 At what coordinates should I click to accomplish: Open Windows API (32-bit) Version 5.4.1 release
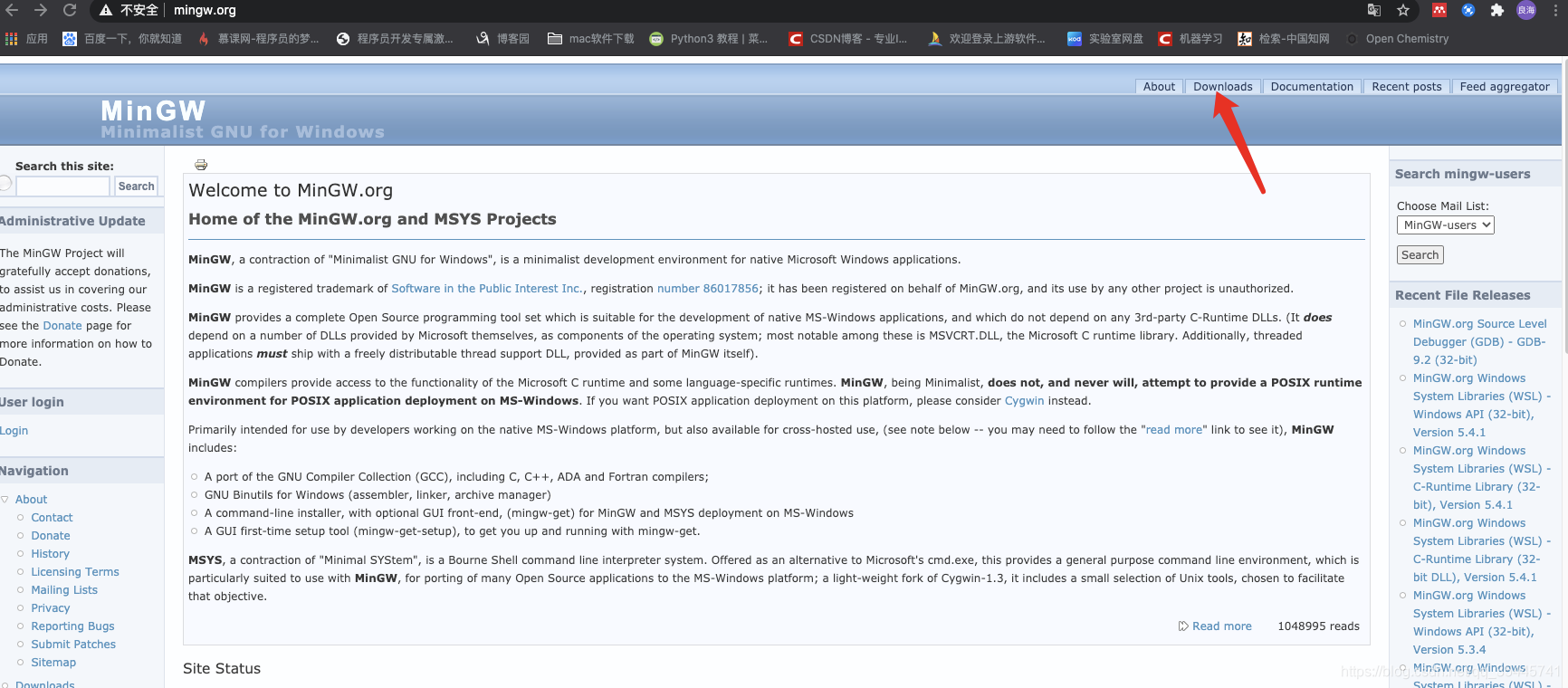point(1481,406)
